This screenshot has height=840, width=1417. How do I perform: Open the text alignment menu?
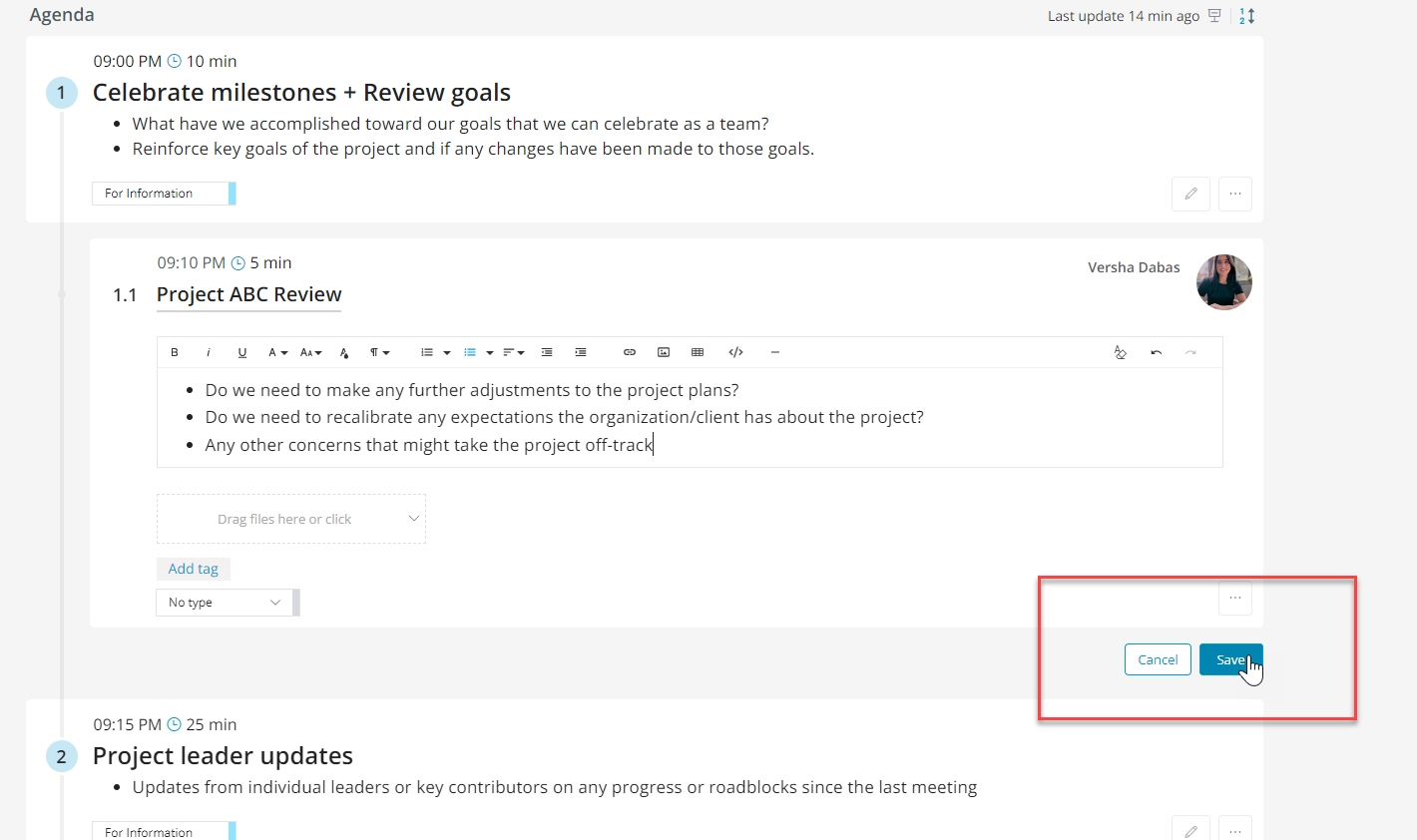[x=513, y=352]
